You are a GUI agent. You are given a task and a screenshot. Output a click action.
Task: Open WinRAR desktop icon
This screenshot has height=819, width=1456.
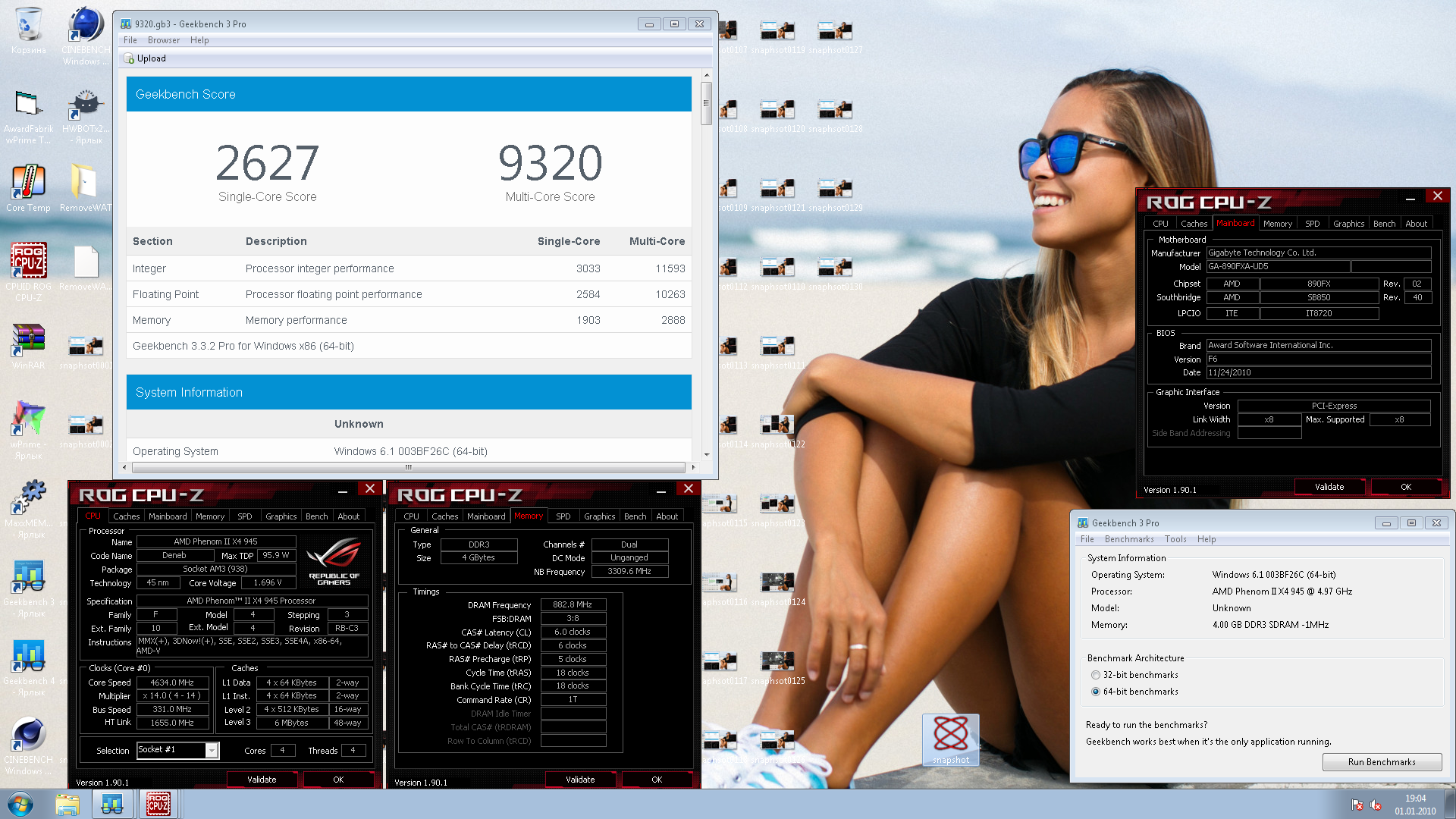click(28, 346)
